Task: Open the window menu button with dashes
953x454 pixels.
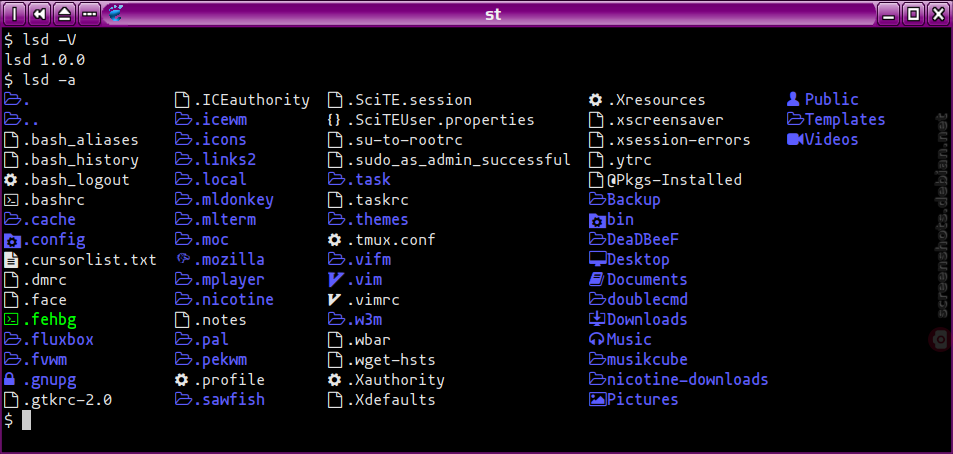Action: point(89,13)
